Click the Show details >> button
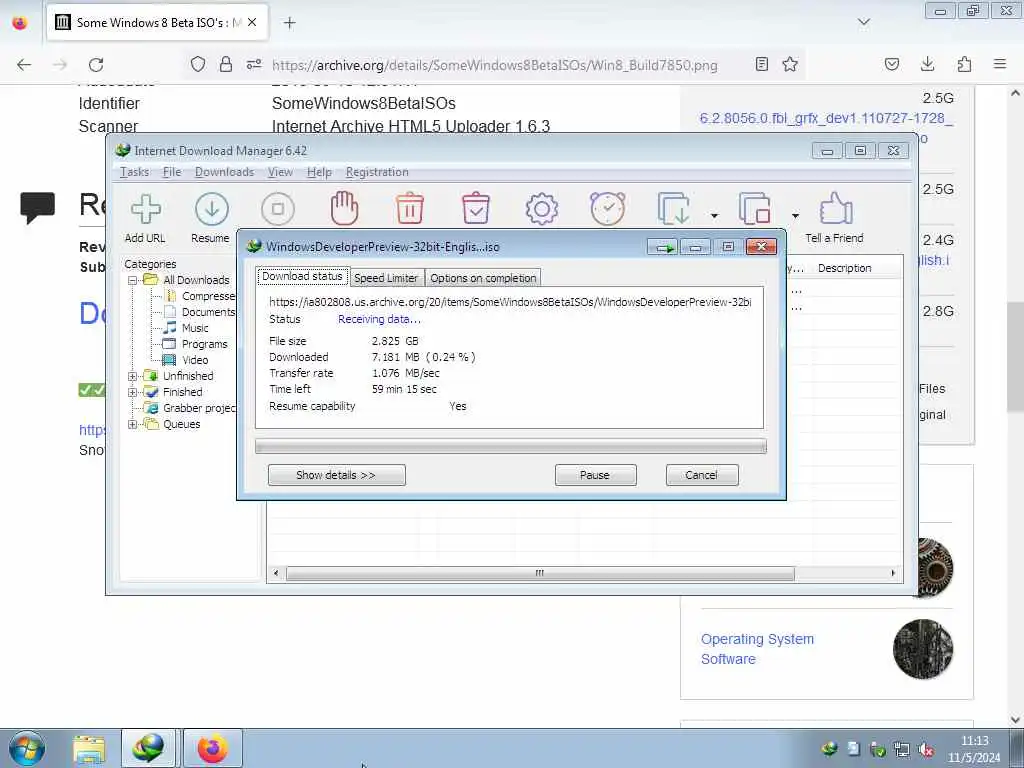Screen dimensions: 1024x768 coord(336,475)
